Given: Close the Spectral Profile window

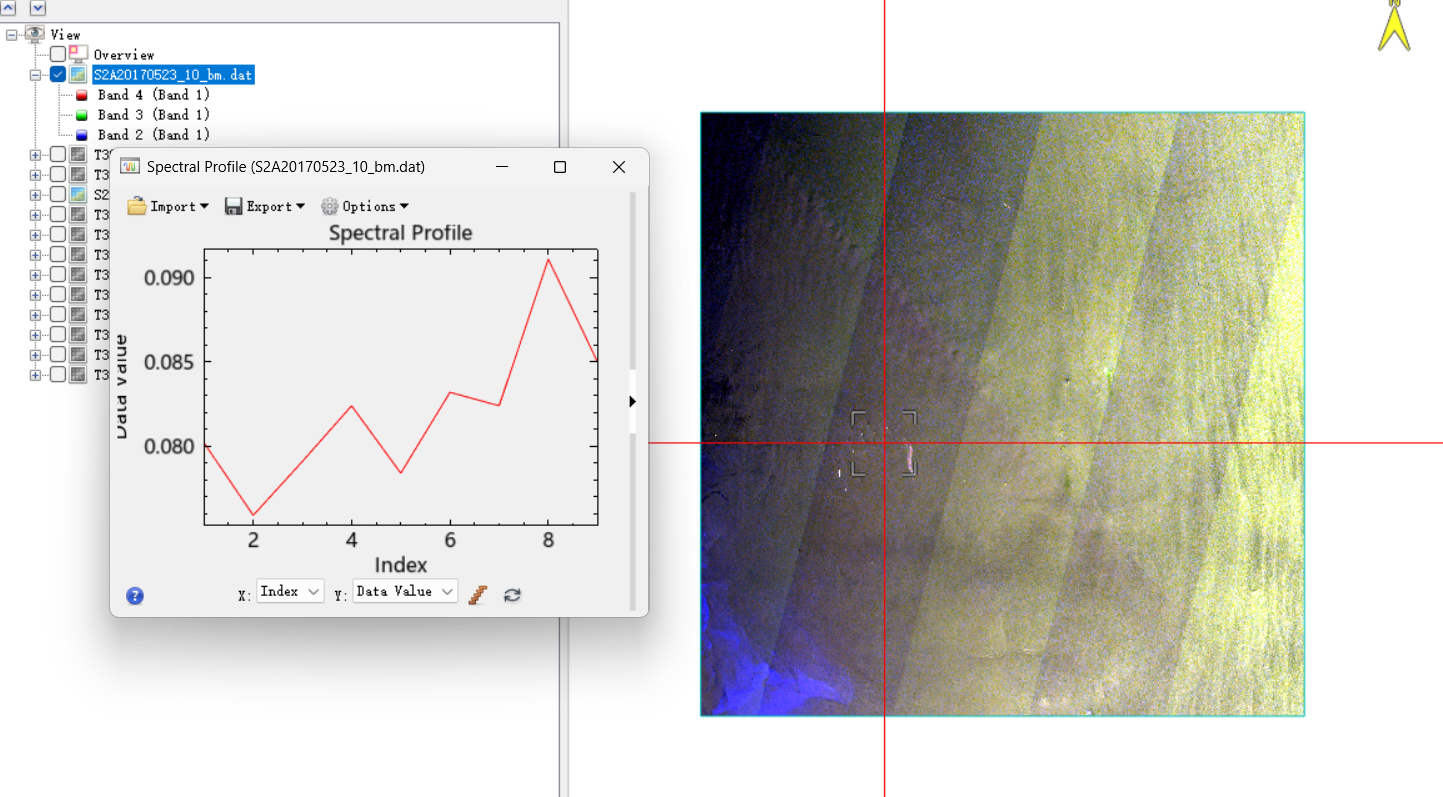Looking at the screenshot, I should [x=619, y=167].
